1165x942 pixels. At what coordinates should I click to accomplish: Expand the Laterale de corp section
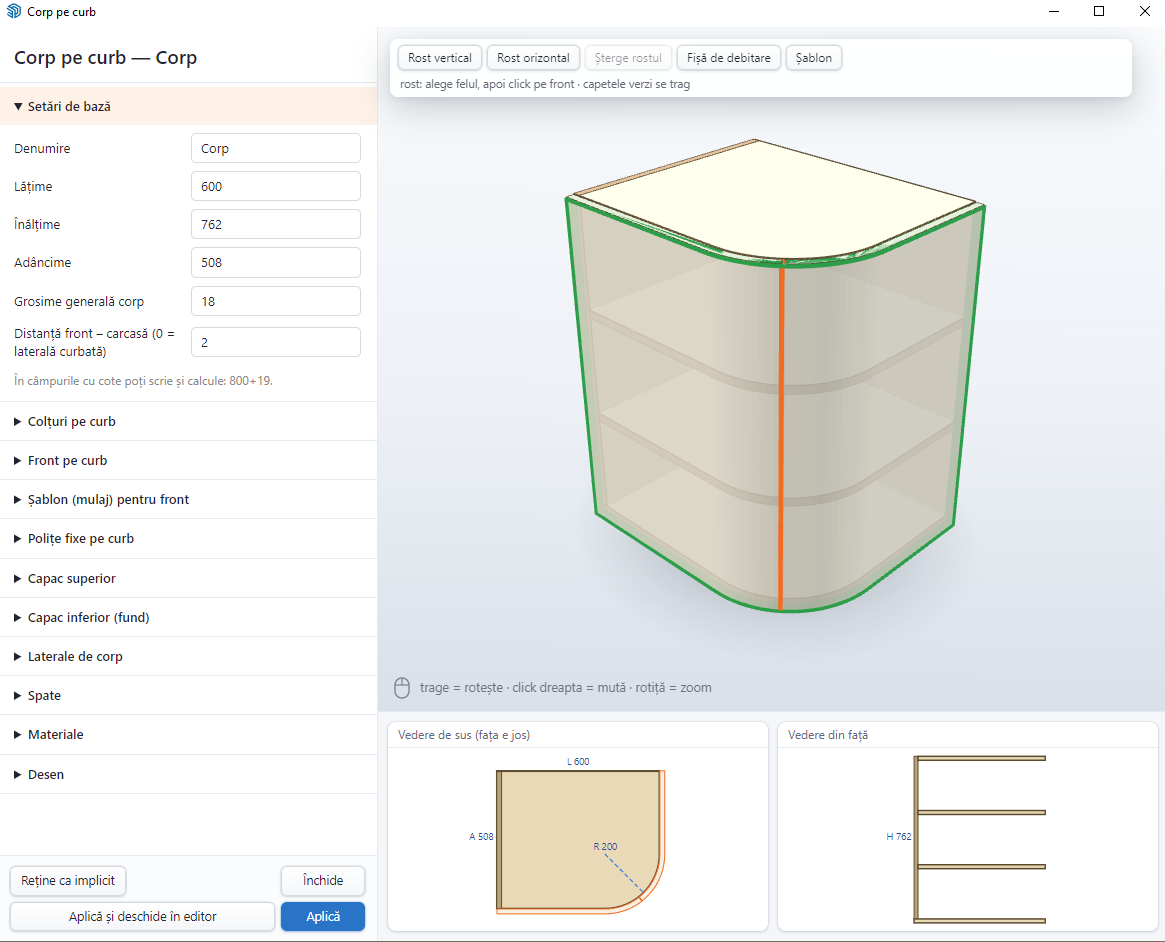[x=189, y=656]
